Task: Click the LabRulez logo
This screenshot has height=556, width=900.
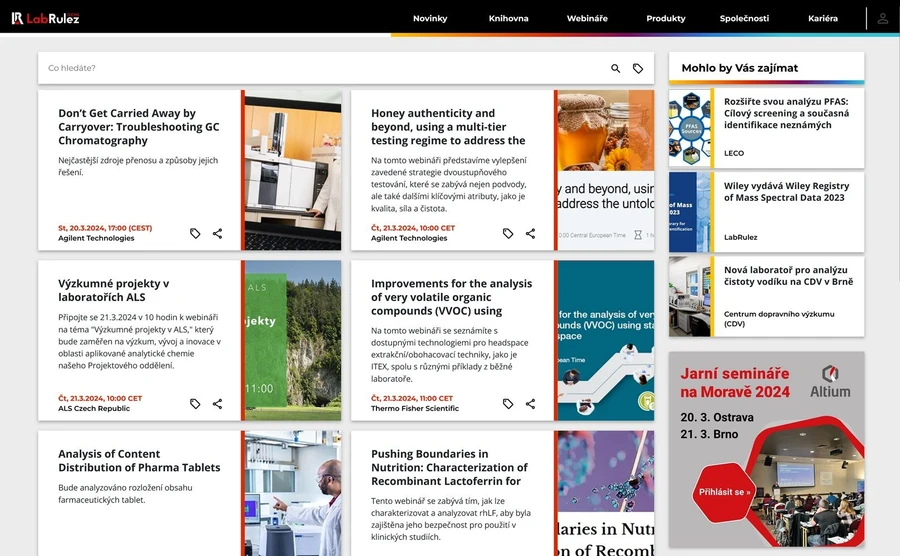Action: (x=45, y=18)
